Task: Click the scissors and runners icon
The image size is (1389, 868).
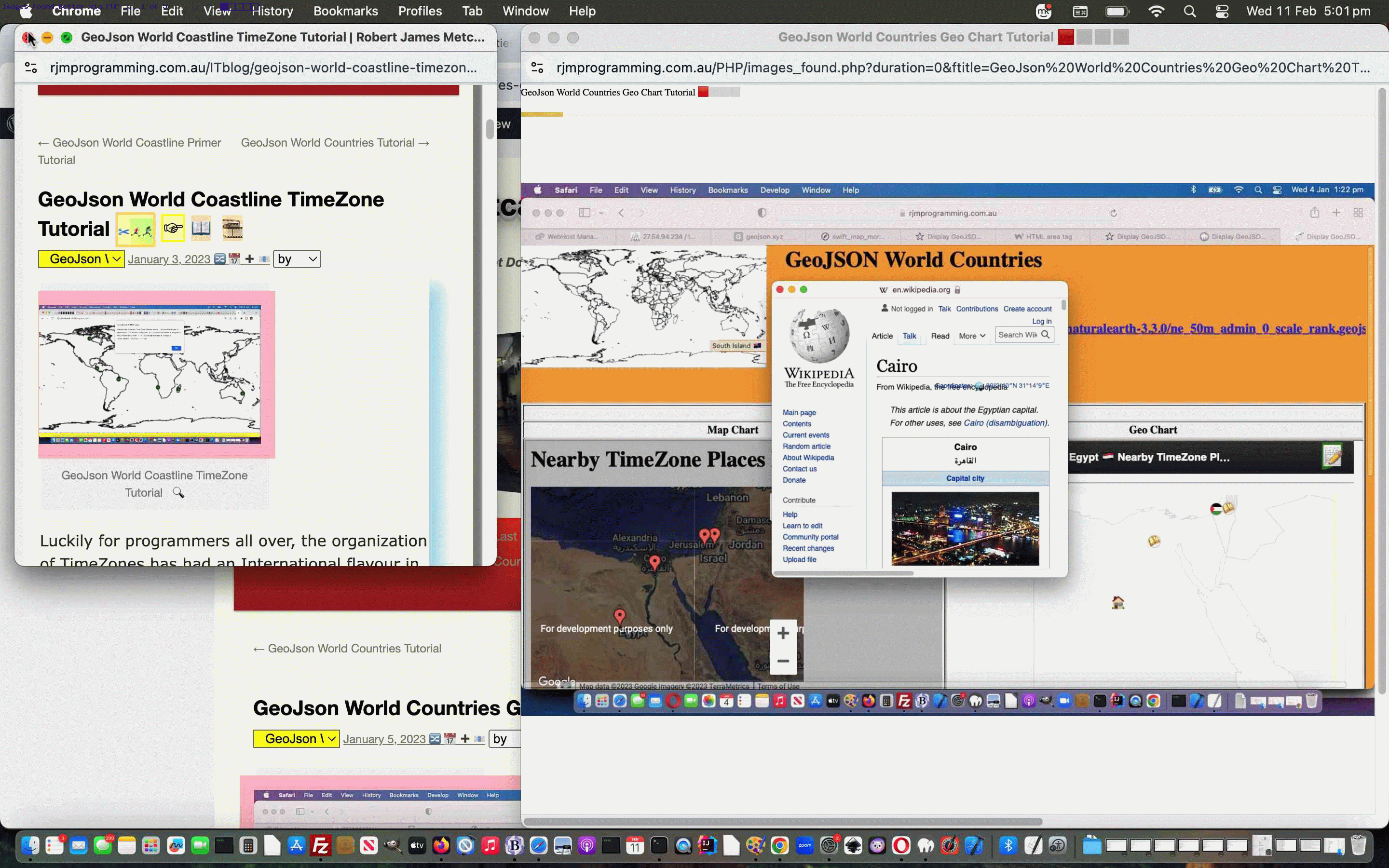Action: coord(136,230)
